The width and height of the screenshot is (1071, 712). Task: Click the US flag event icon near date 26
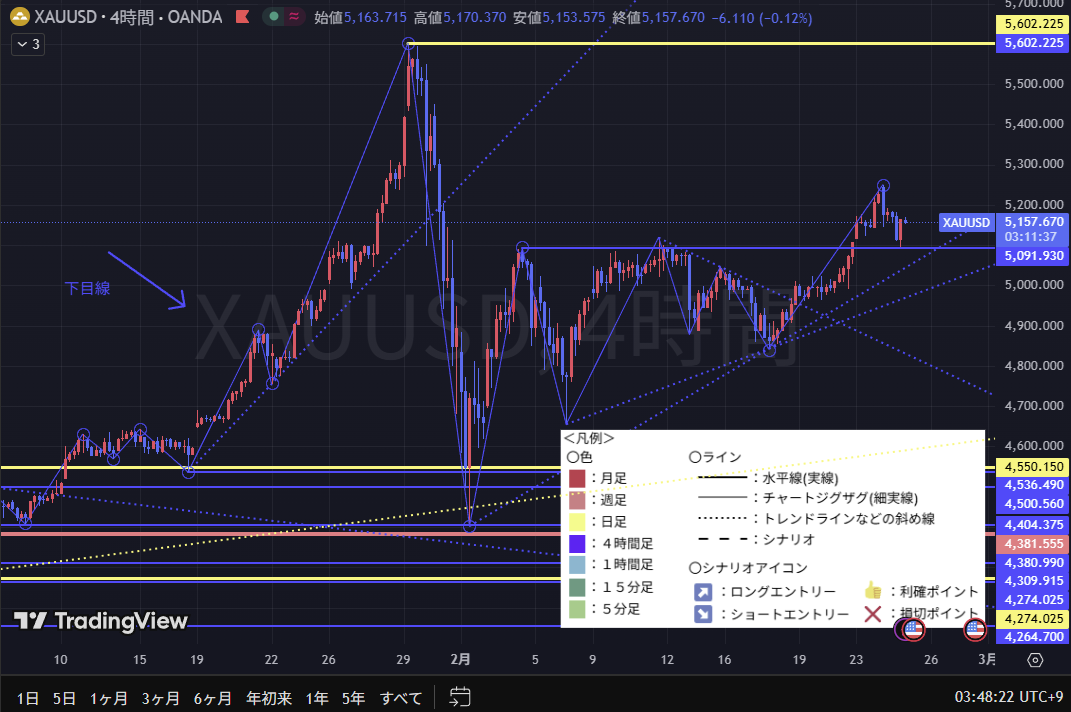[x=914, y=629]
